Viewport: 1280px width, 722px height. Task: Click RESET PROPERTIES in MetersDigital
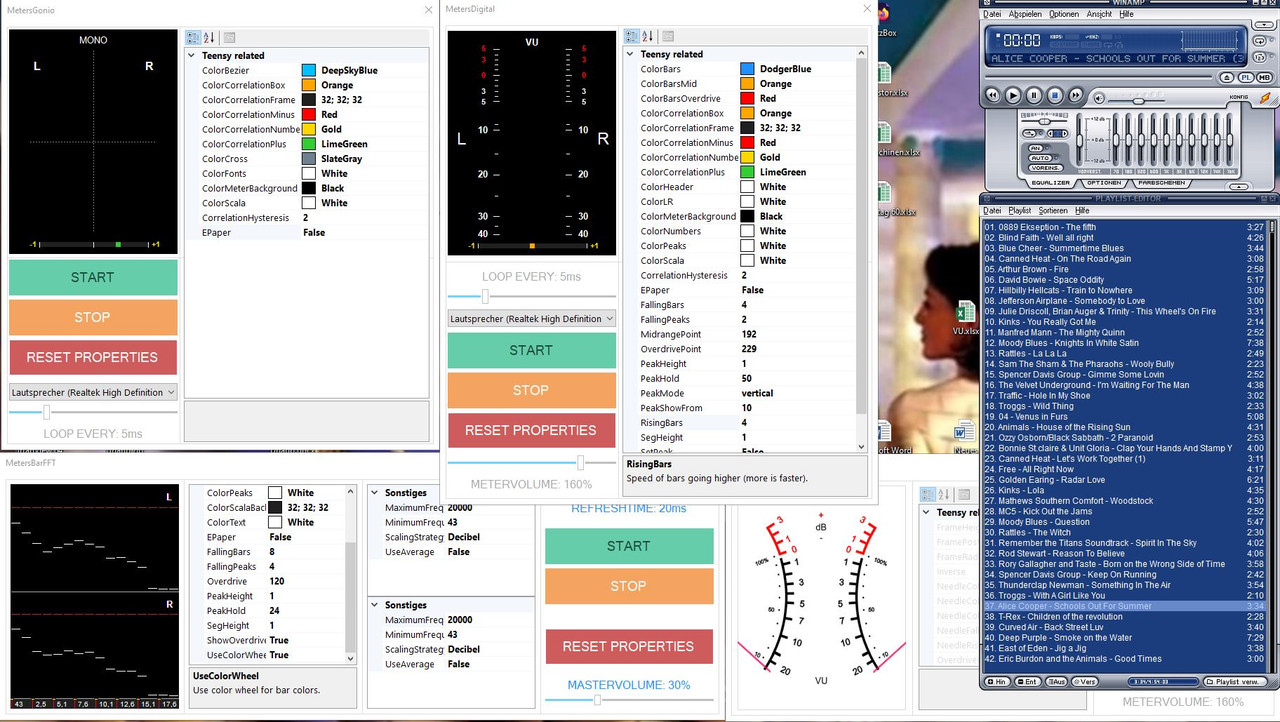tap(531, 430)
